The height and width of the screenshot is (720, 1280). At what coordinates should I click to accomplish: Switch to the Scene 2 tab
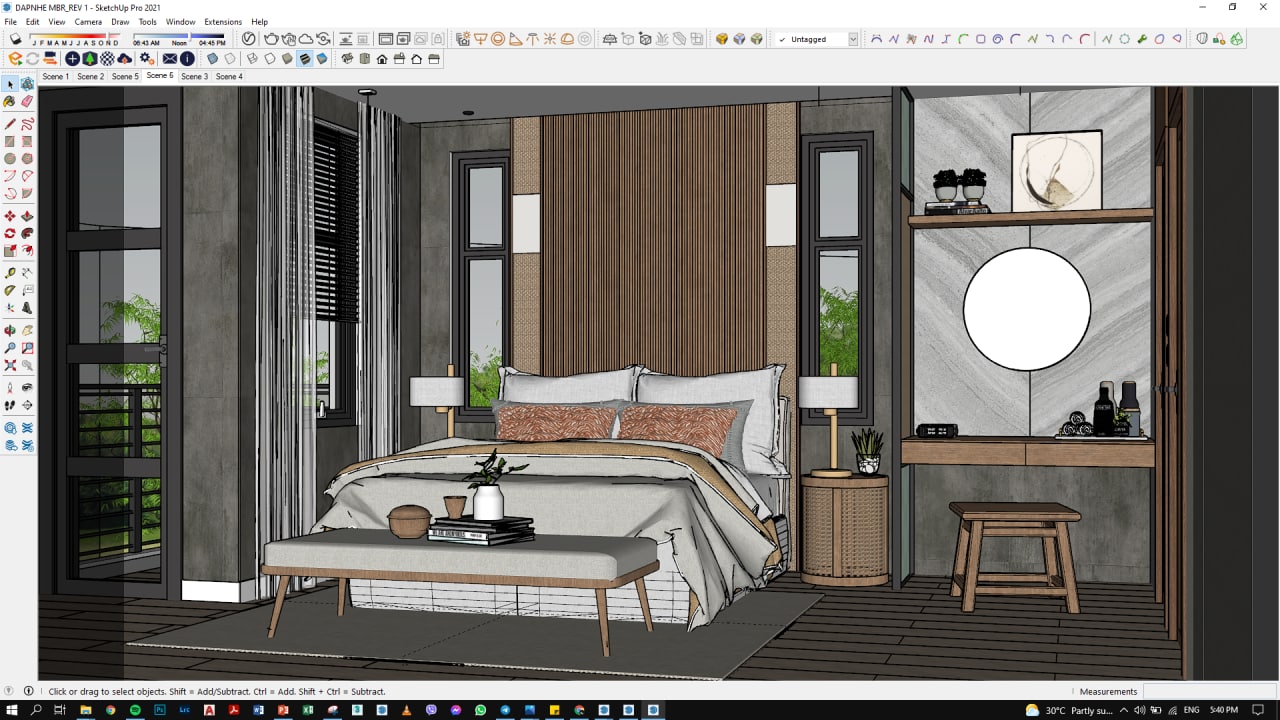click(x=90, y=76)
